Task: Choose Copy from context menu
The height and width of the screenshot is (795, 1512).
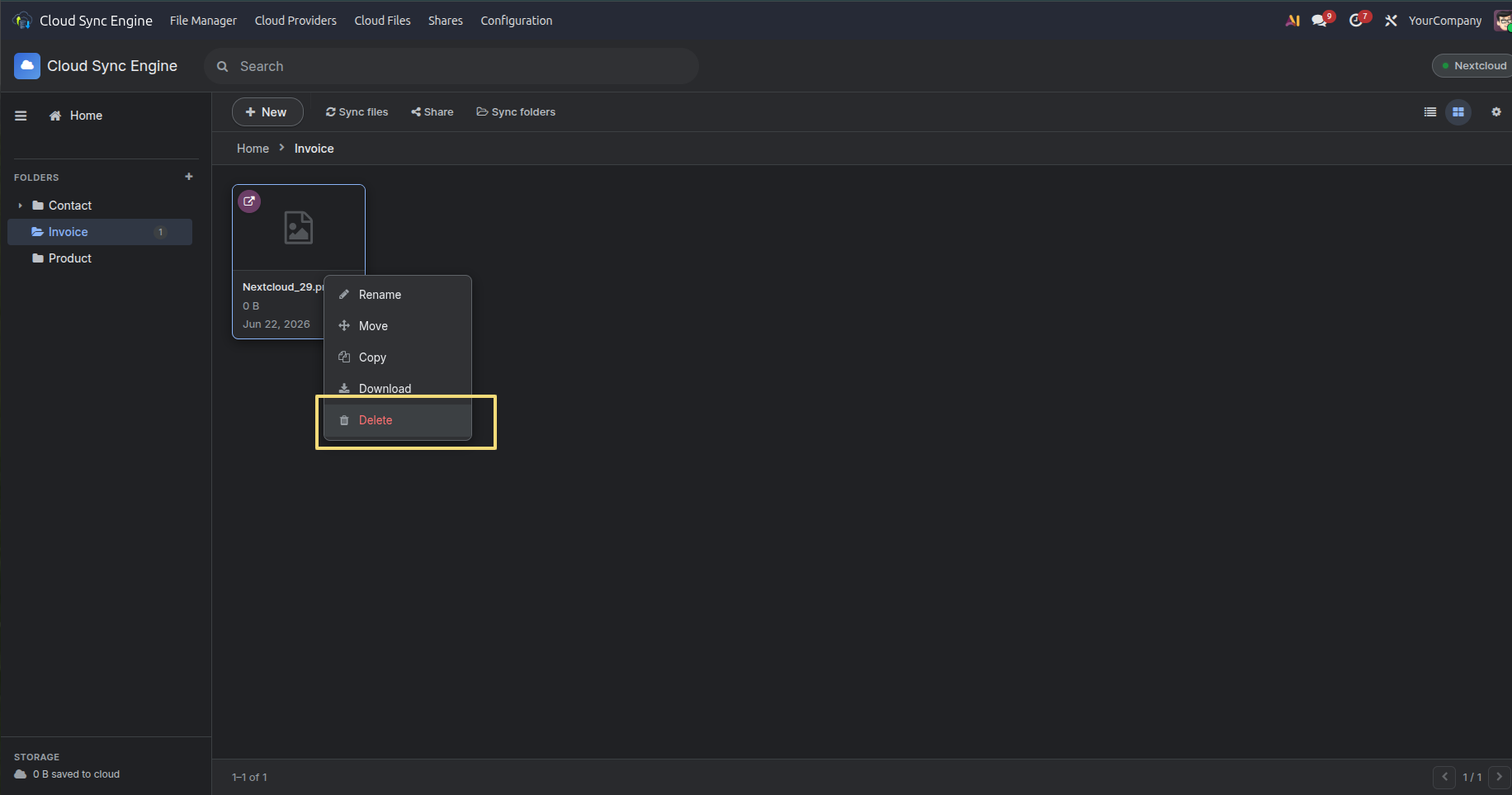Action: 398,357
